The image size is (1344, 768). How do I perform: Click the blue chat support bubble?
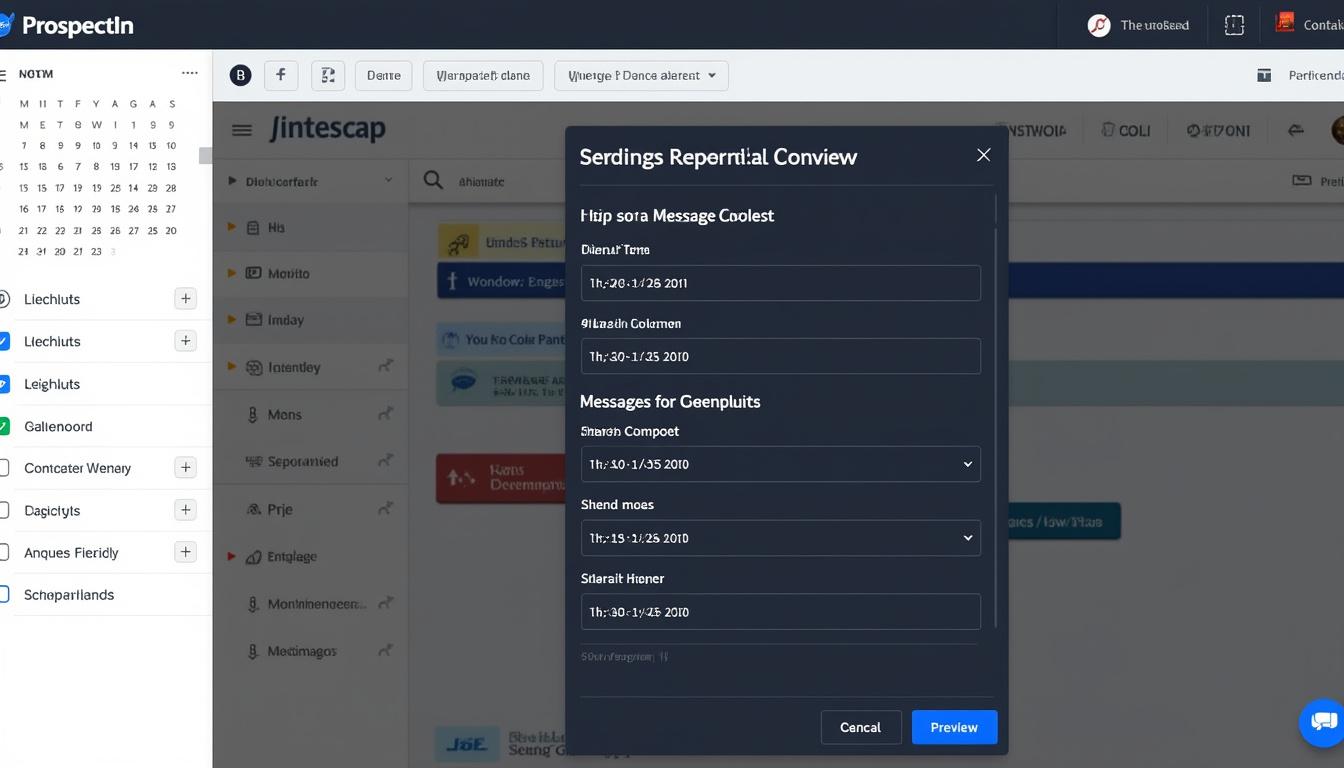1323,721
